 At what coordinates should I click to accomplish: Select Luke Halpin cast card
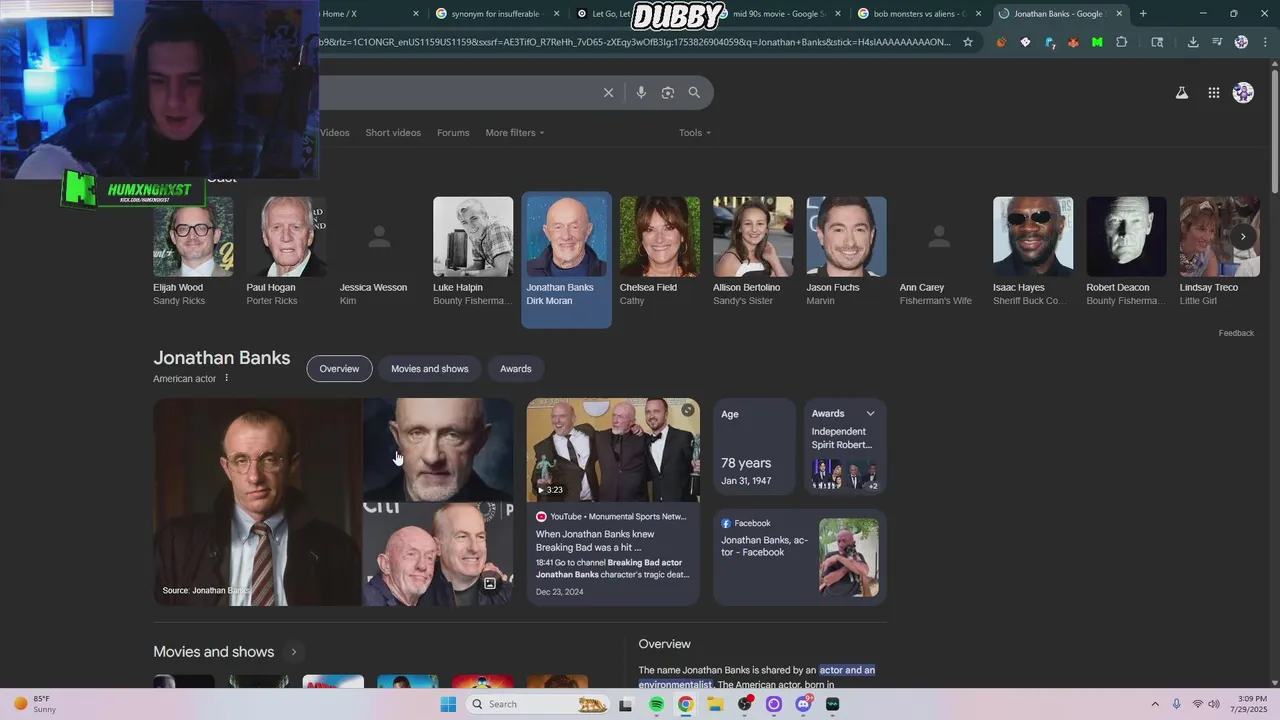[x=473, y=252]
